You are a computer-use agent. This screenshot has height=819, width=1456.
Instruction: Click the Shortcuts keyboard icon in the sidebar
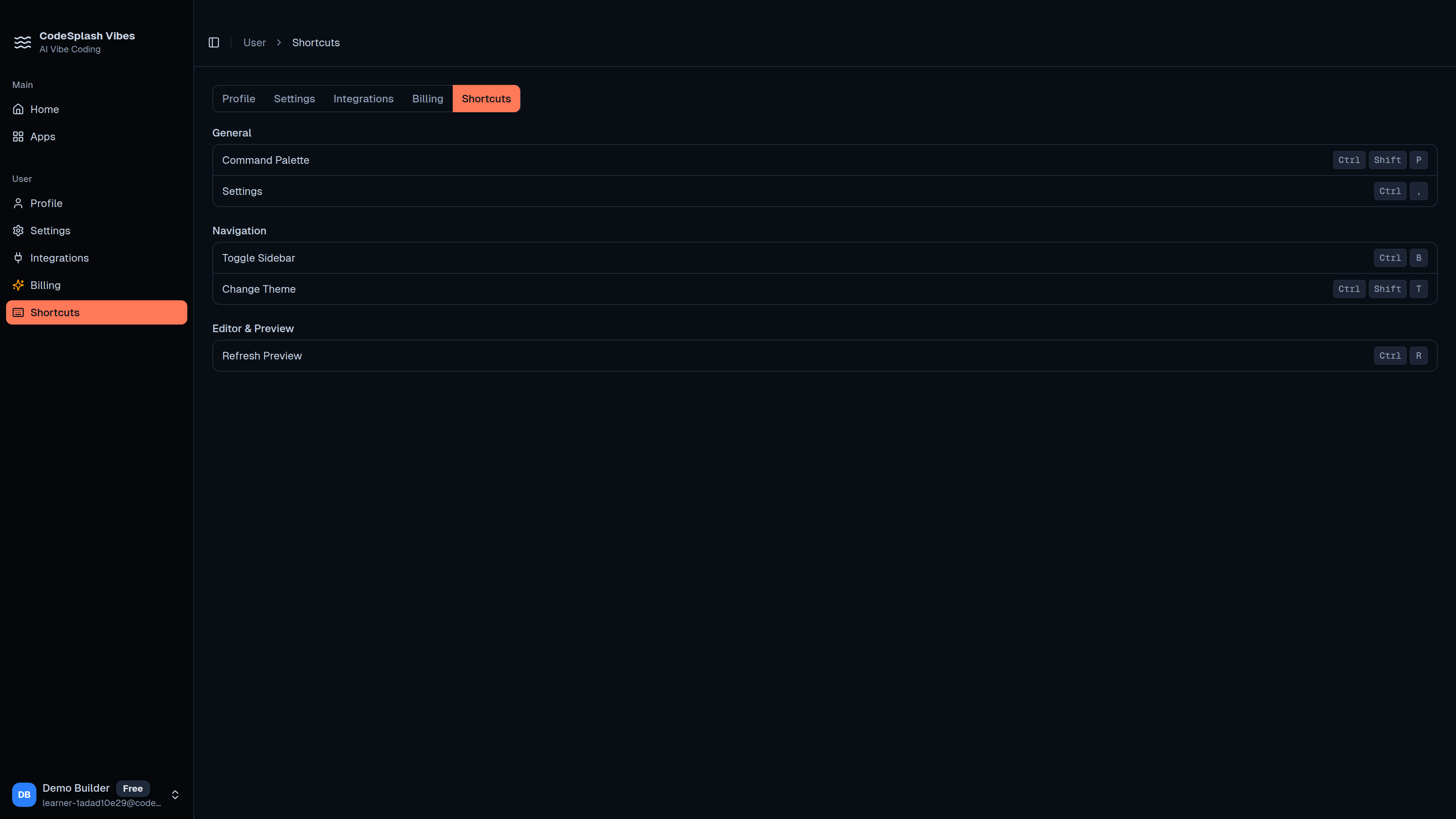[x=18, y=312]
